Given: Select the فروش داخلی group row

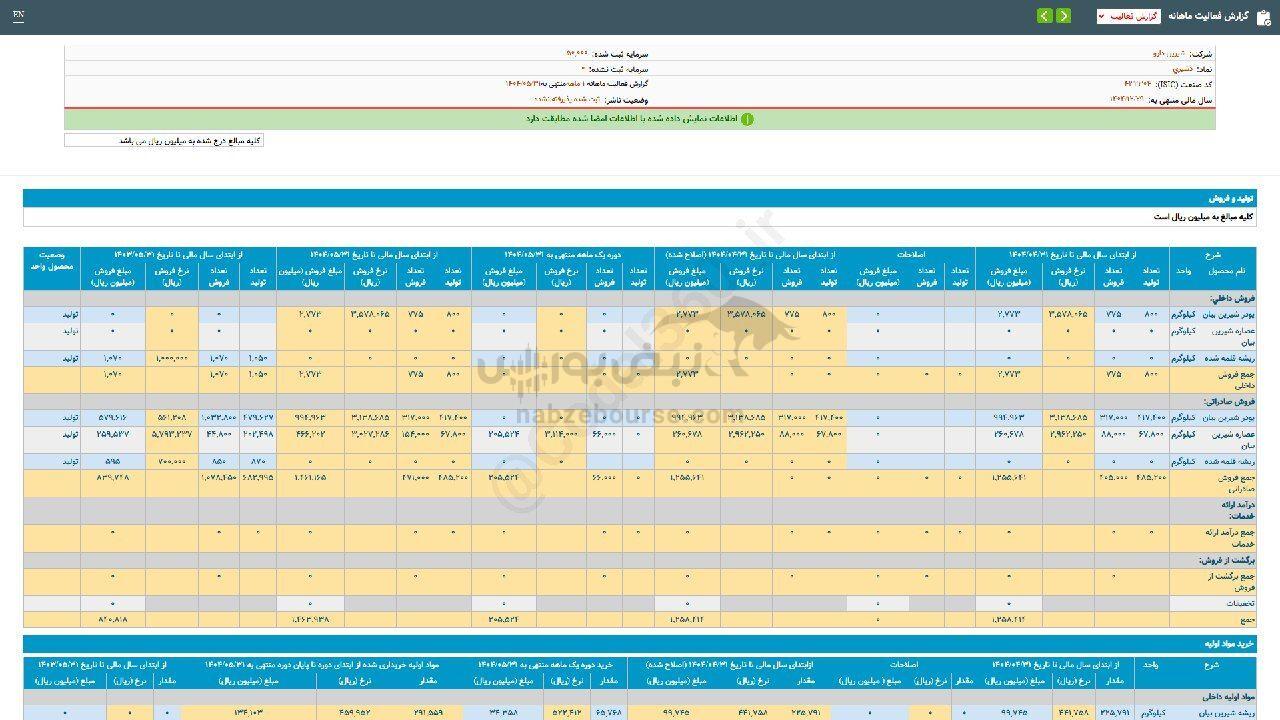Looking at the screenshot, I should click(x=1228, y=298).
